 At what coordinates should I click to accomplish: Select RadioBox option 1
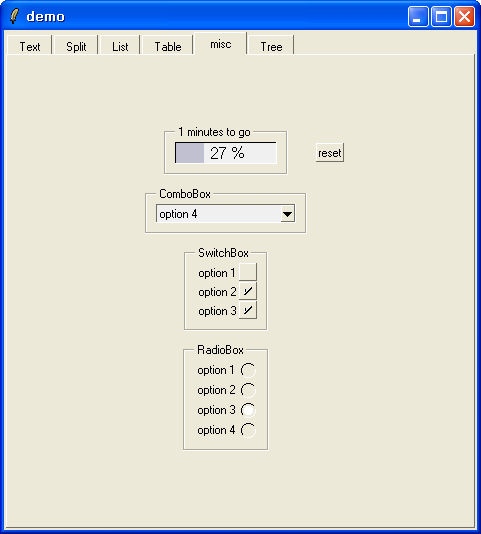248,370
